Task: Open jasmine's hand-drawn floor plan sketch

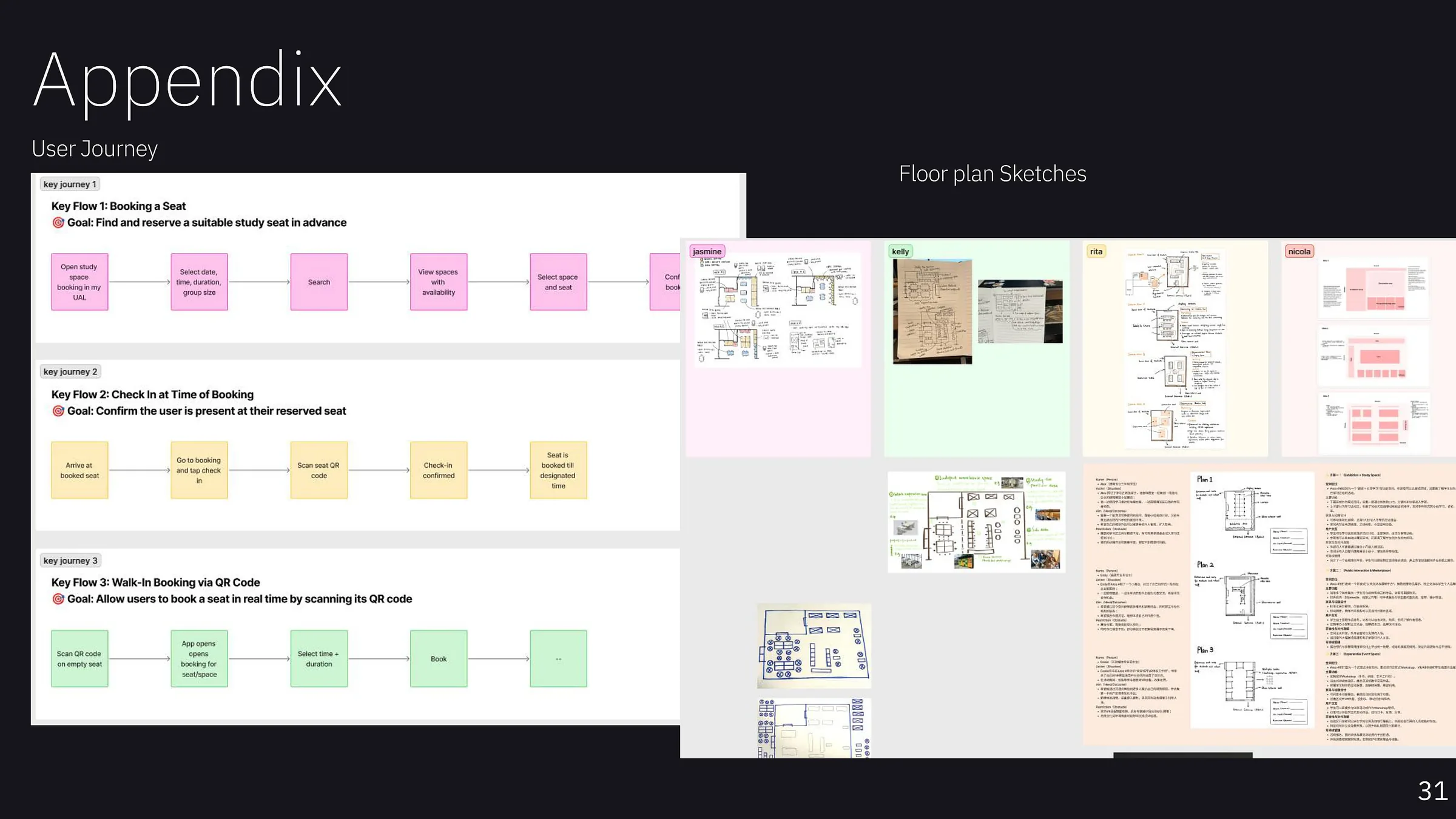Action: [777, 310]
